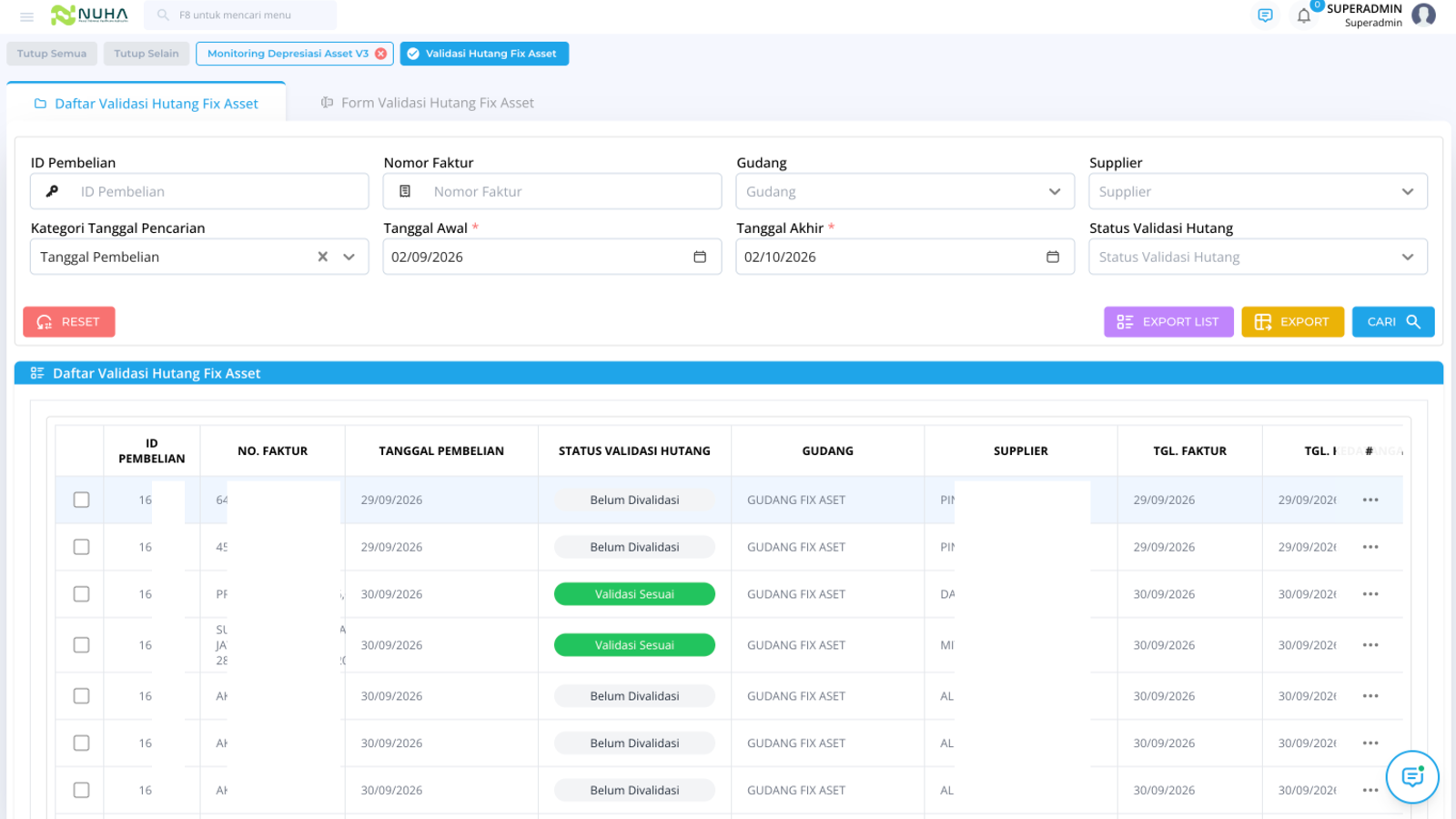Click the NUHA logo
The width and height of the screenshot is (1456, 819).
click(x=89, y=15)
